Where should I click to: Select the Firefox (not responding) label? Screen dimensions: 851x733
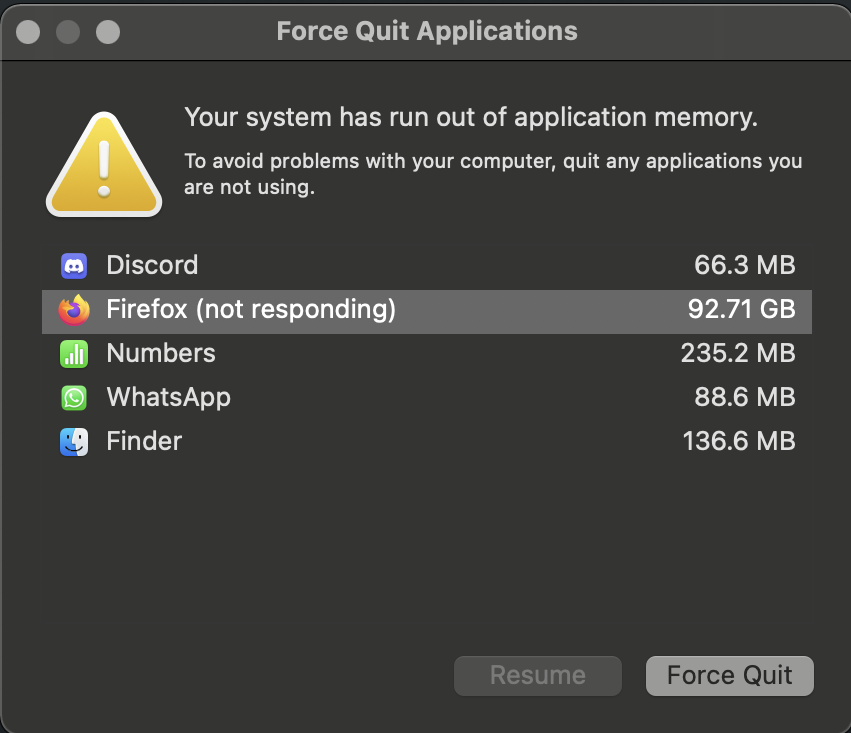pyautogui.click(x=251, y=310)
